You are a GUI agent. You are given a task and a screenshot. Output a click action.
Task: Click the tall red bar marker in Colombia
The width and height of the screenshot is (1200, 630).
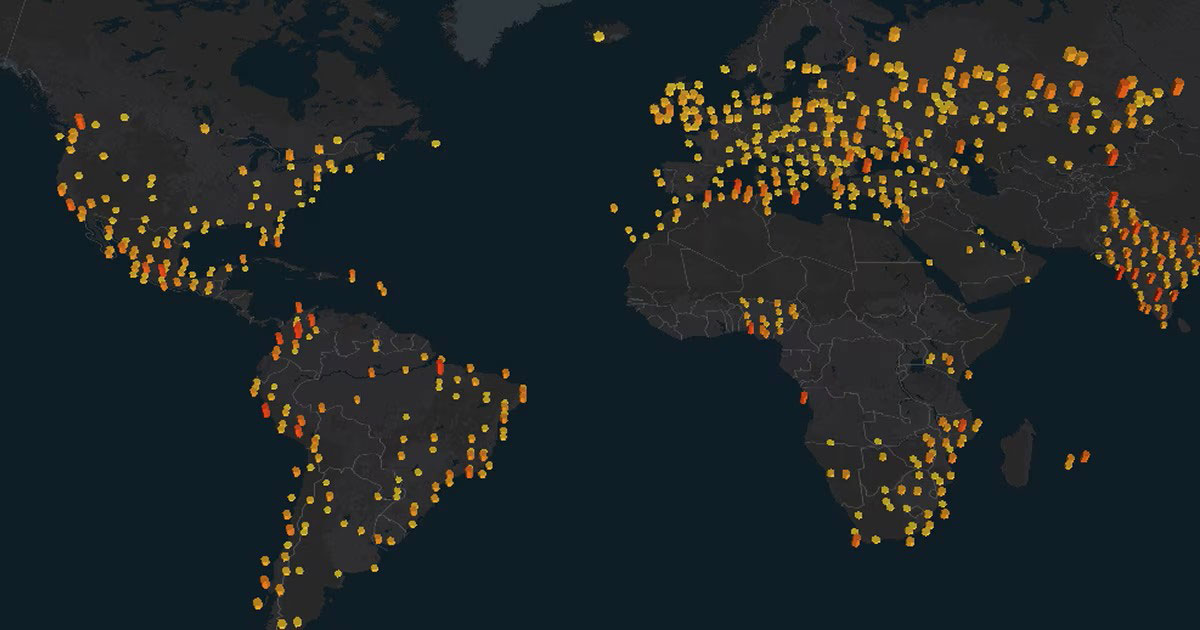[296, 330]
